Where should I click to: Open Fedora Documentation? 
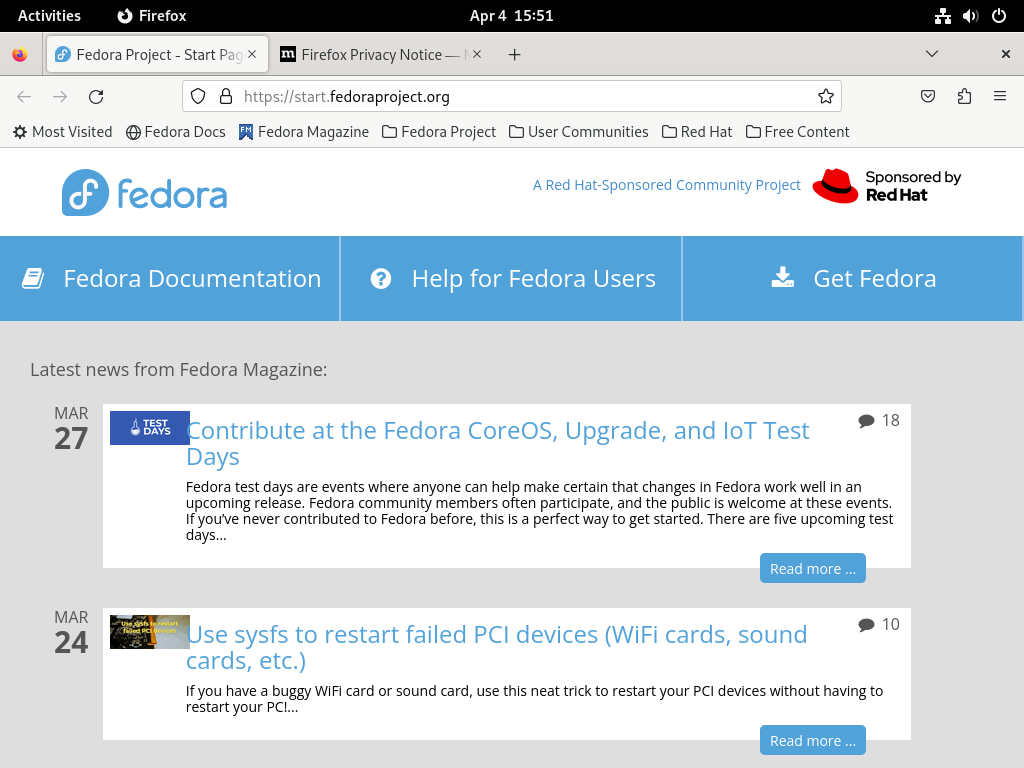tap(170, 278)
